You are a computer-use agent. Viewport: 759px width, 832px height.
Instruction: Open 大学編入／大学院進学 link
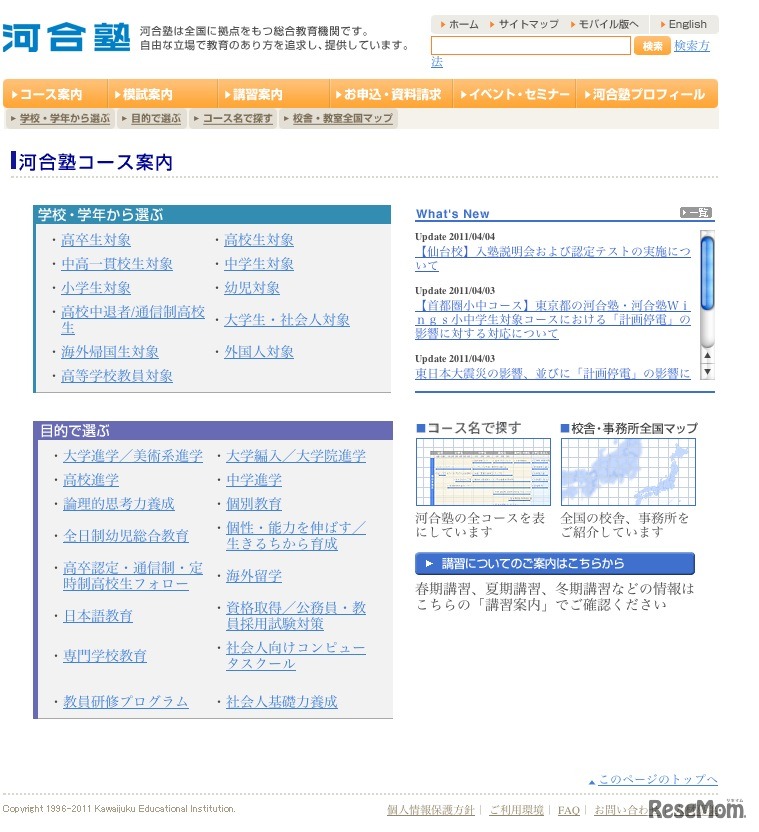click(296, 456)
